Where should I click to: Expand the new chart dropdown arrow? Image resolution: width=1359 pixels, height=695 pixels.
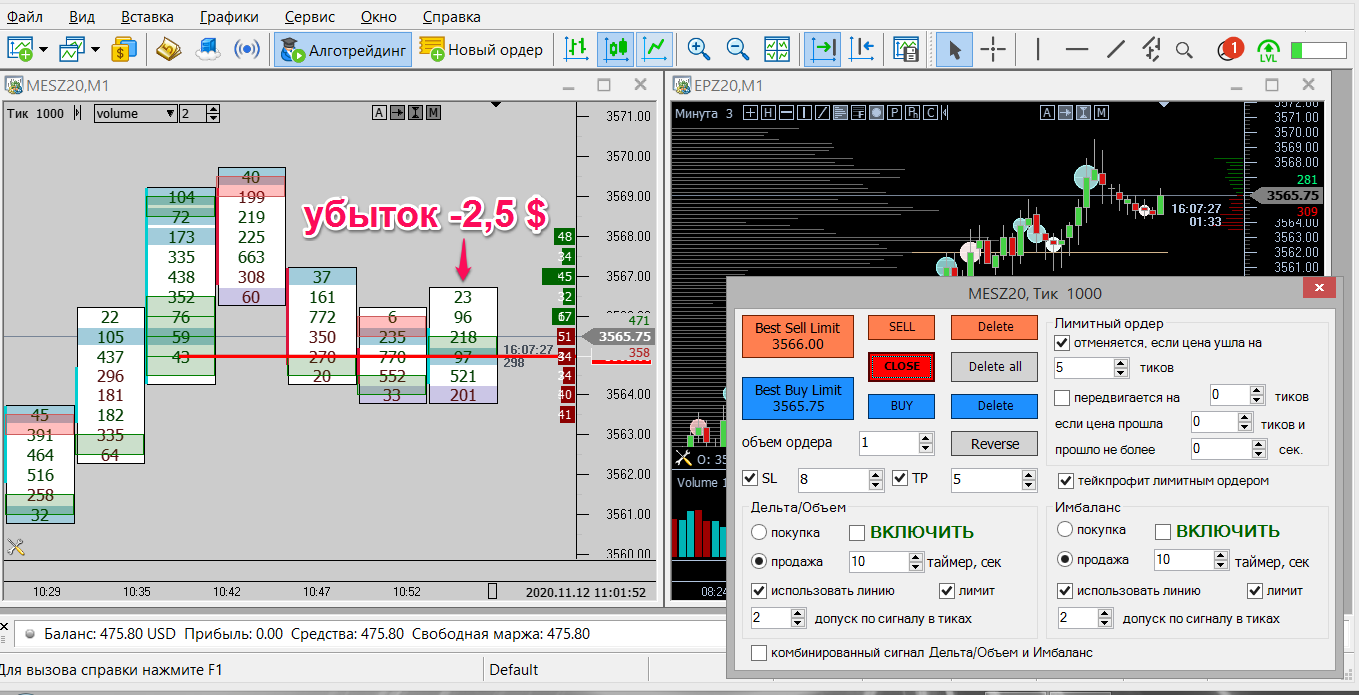(43, 49)
